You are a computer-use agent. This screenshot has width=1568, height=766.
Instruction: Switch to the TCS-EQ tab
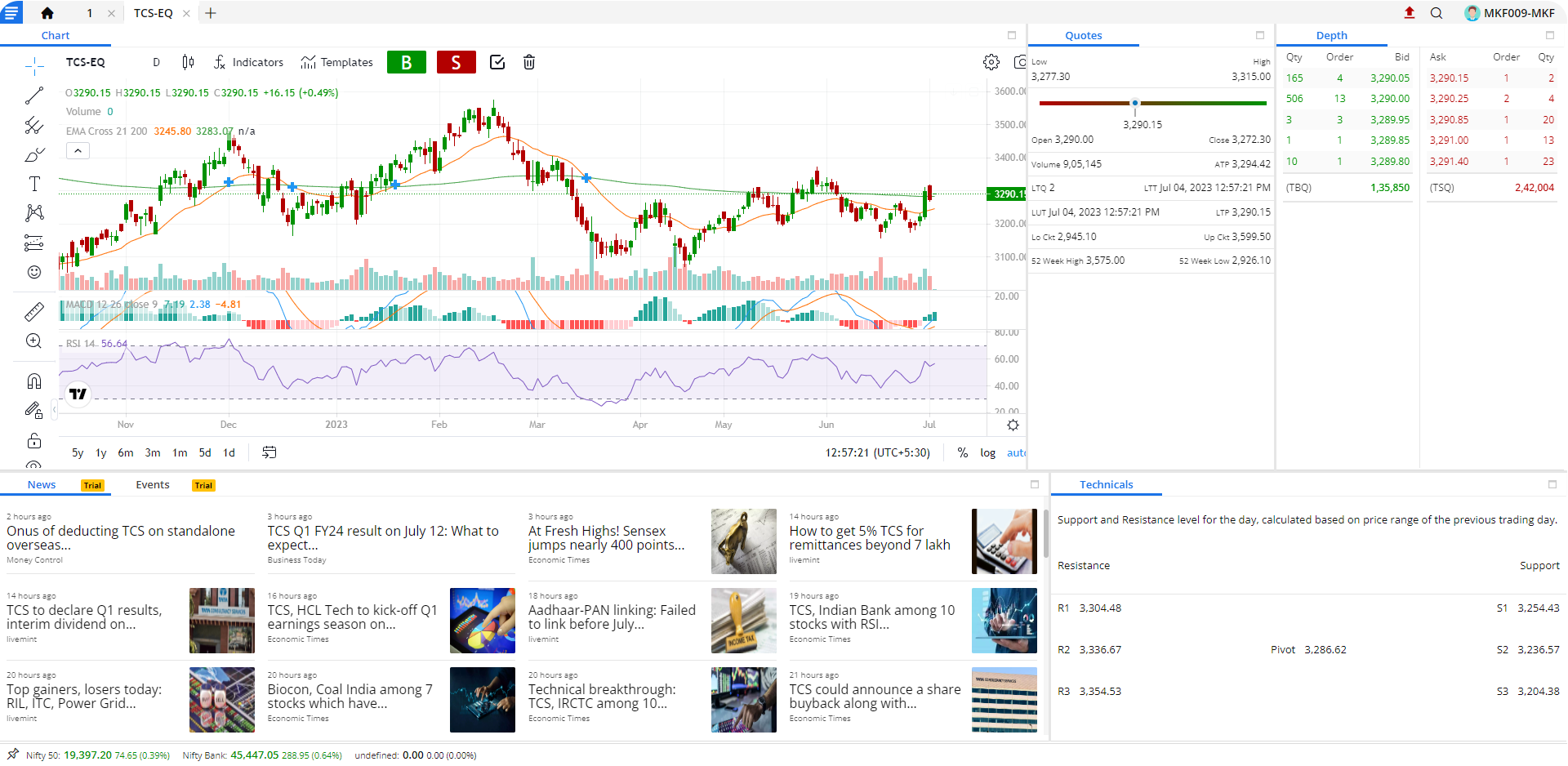tap(154, 13)
